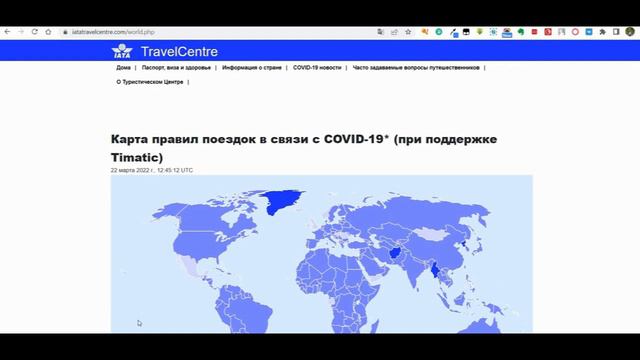Open the red square extension with white symbol
This screenshot has height=360, width=640.
[548, 32]
